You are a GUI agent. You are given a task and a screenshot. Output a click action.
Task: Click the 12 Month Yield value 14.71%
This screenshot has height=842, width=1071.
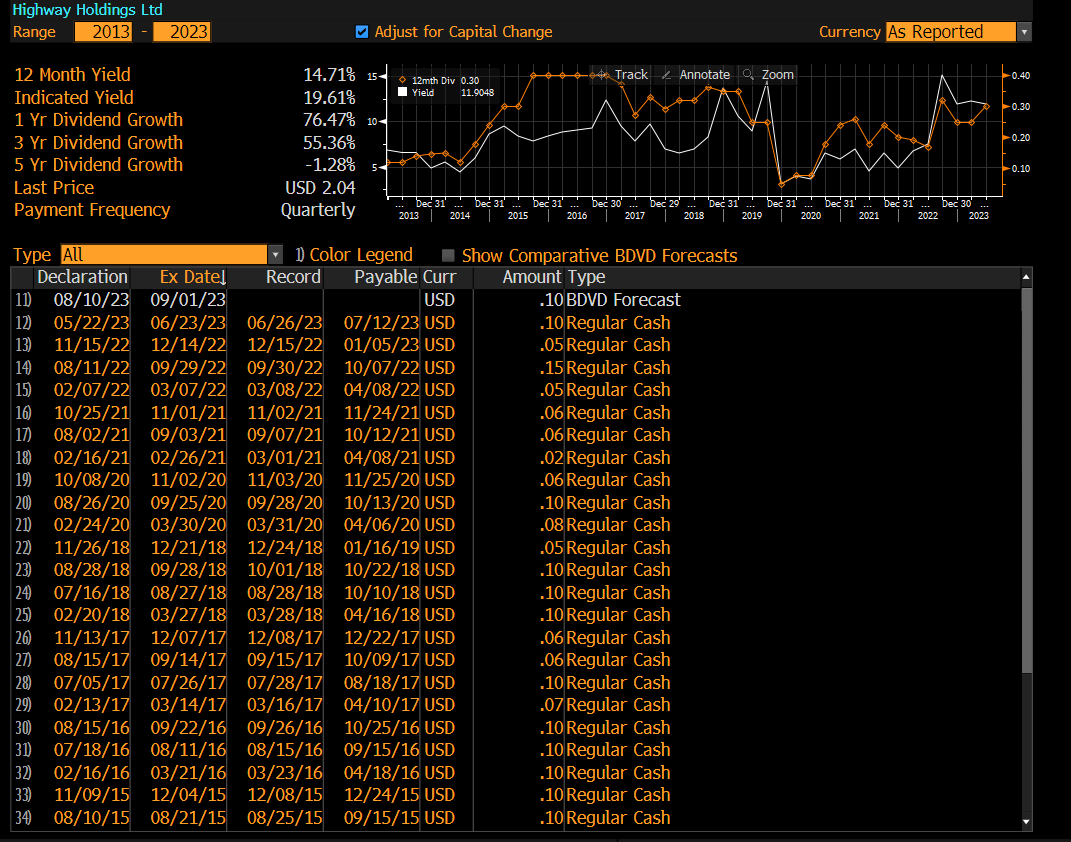(x=329, y=74)
